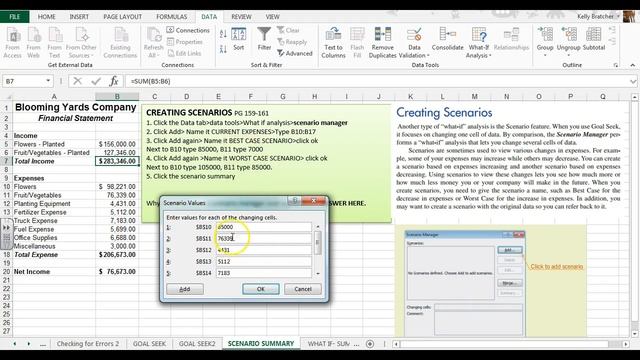Click Add in Scenario Values dialog
This screenshot has height=360, width=640.
click(185, 289)
